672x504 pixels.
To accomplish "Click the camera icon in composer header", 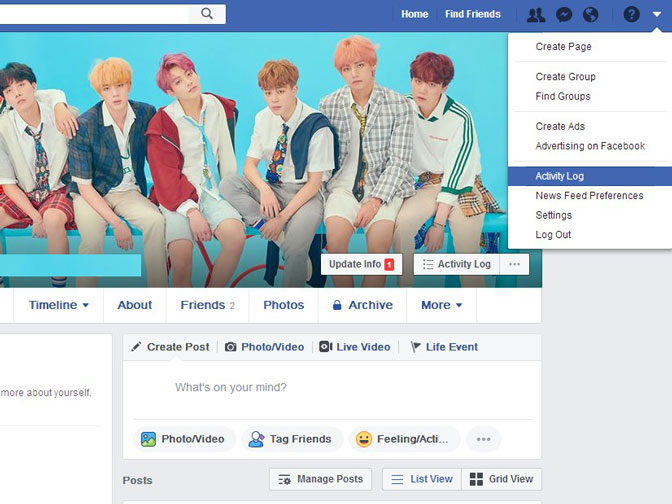I will click(231, 347).
